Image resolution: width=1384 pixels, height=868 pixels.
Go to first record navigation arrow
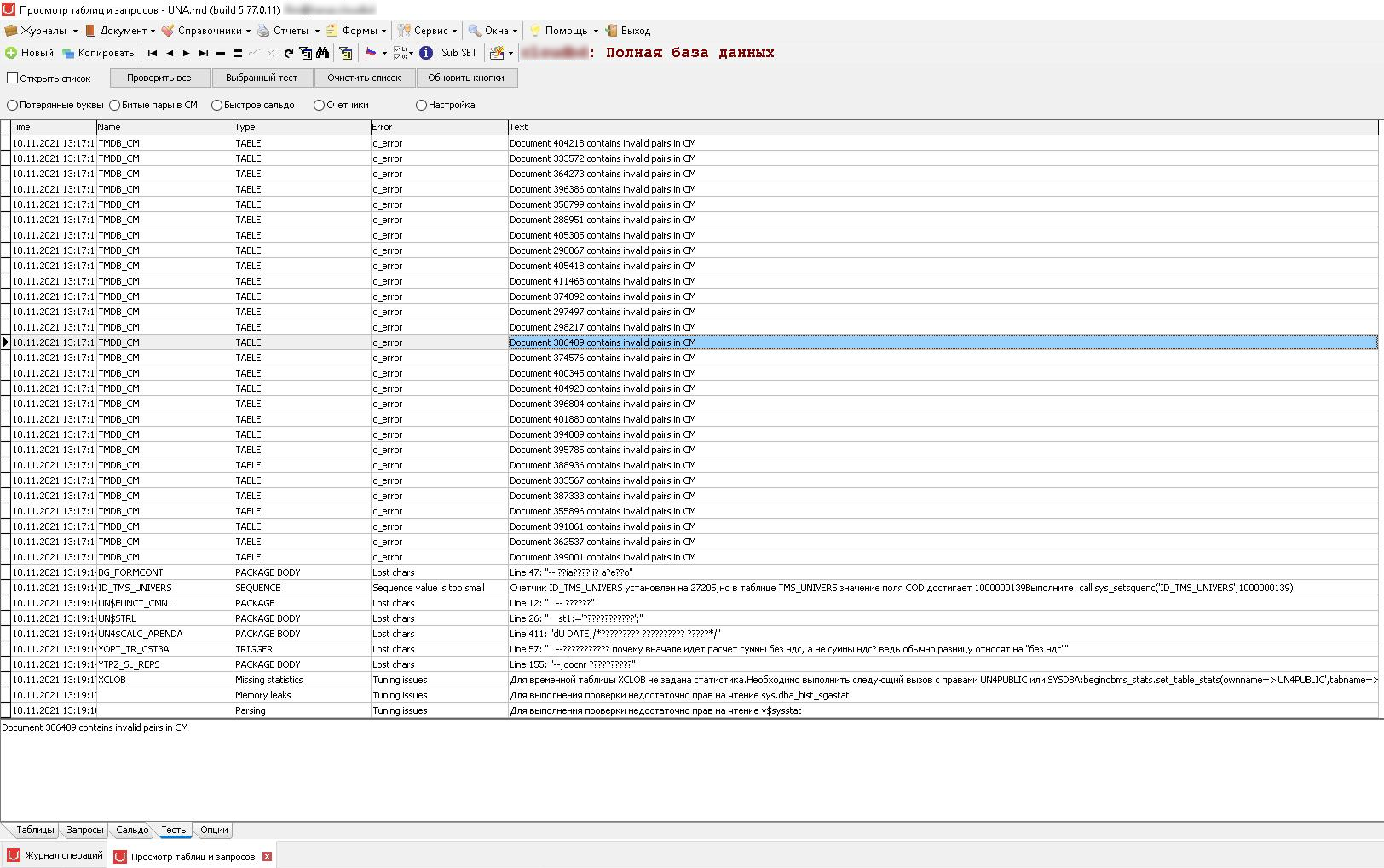(153, 53)
